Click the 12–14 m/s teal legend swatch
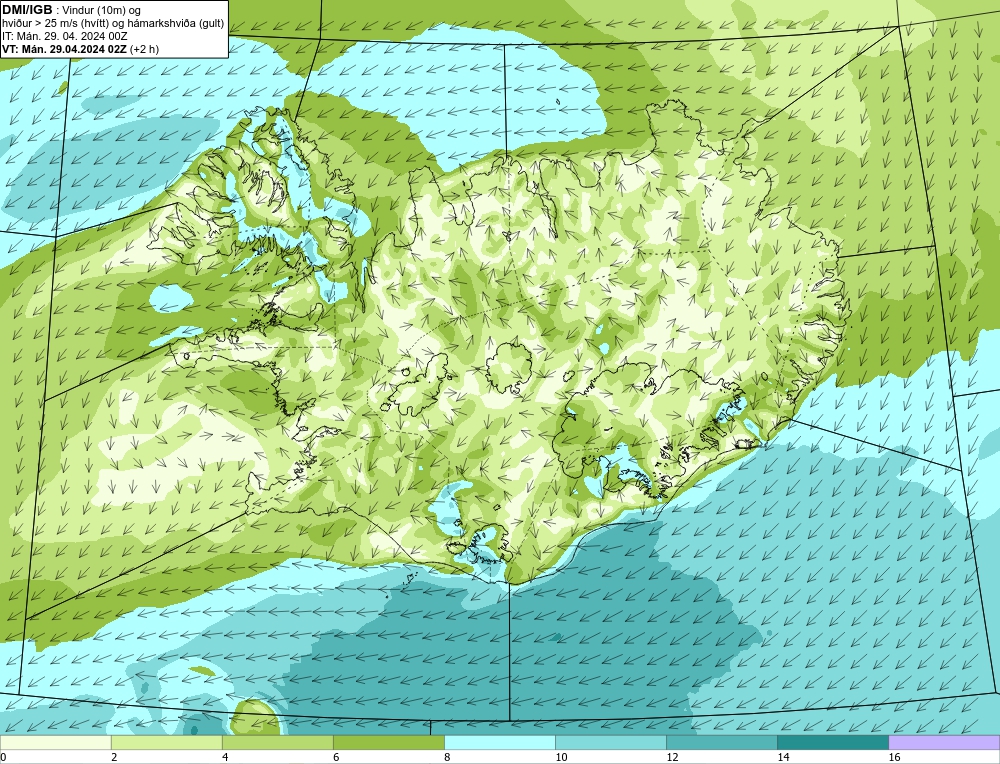The height and width of the screenshot is (764, 1000). click(721, 742)
